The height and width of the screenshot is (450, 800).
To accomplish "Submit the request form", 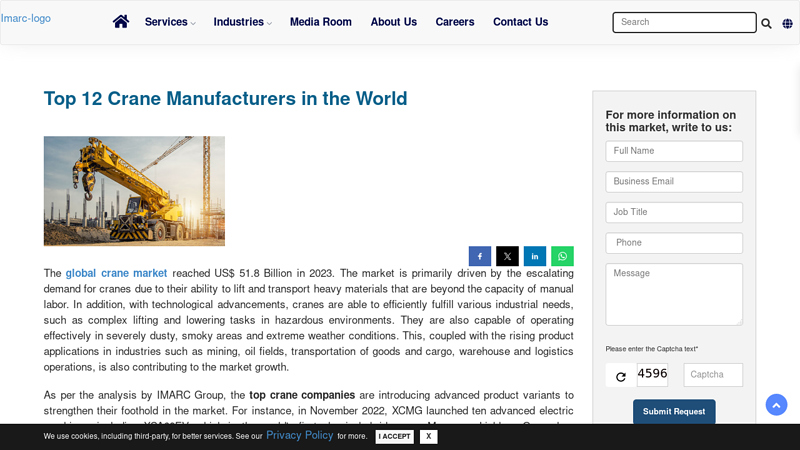I will pos(674,412).
